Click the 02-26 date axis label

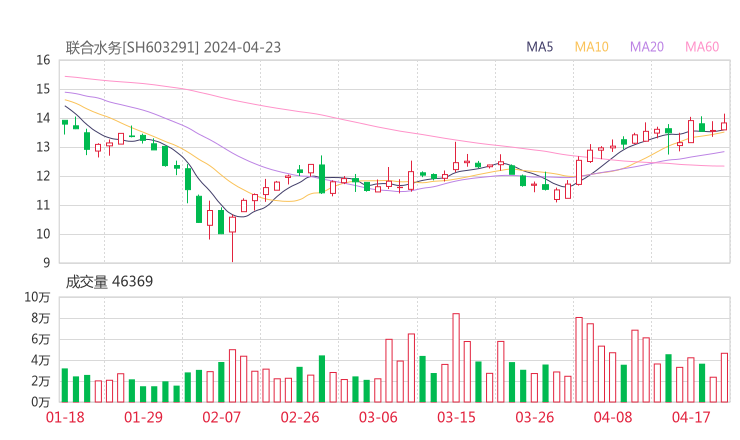pos(300,417)
